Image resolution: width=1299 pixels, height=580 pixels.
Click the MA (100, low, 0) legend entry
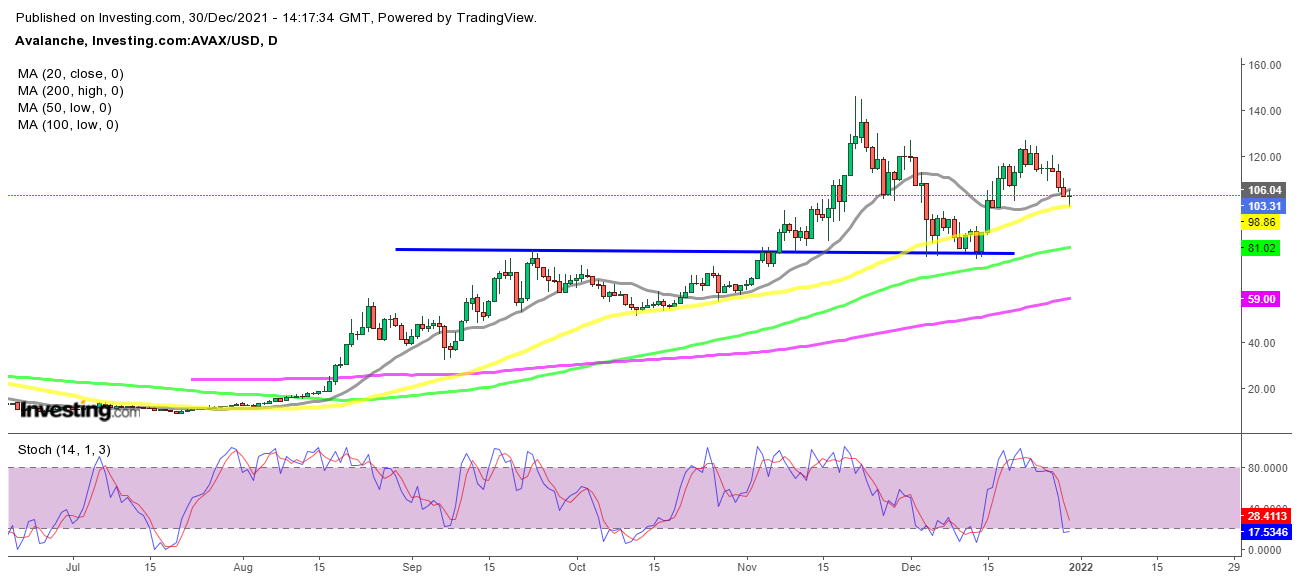(68, 125)
